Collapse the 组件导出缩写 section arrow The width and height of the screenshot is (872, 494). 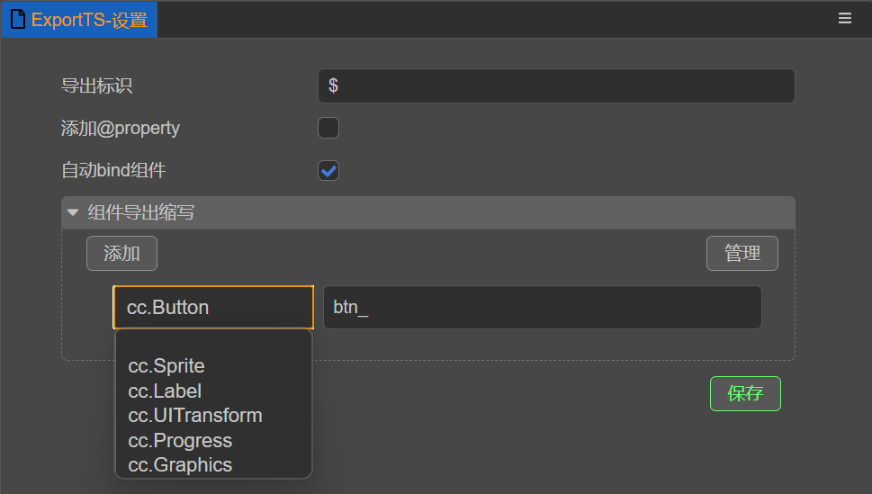tap(73, 212)
